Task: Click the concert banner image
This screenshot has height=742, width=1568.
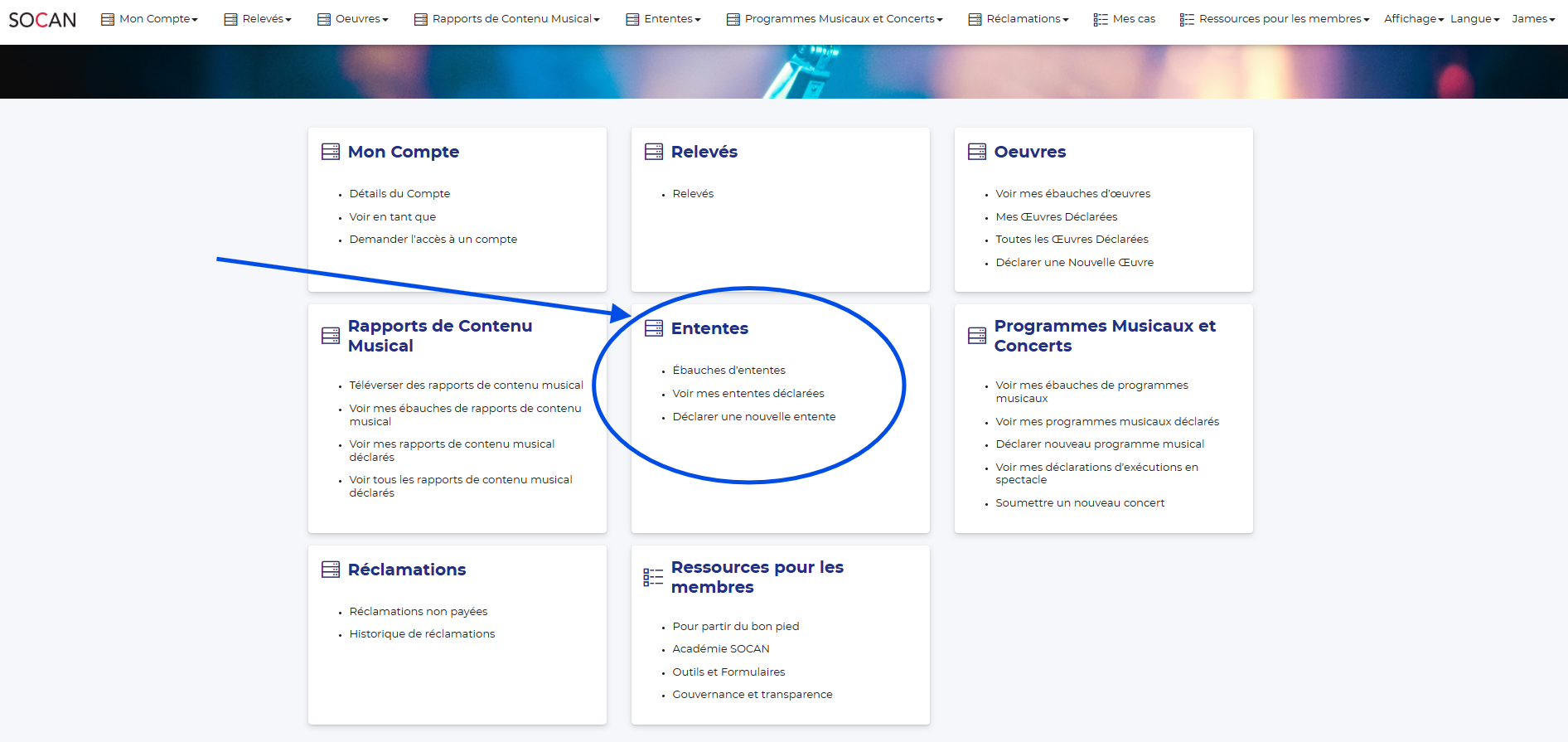Action: coord(784,72)
